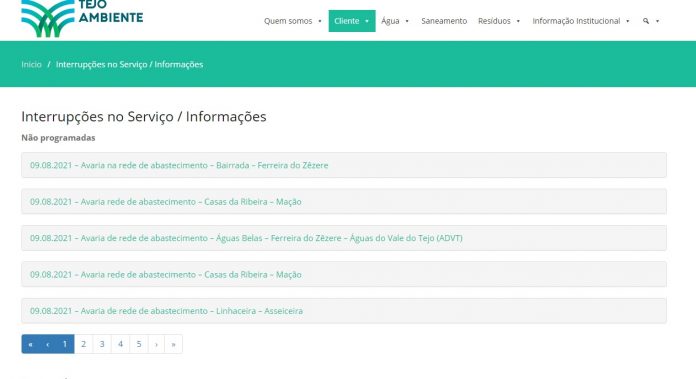Image resolution: width=696 pixels, height=379 pixels.
Task: Click the Início breadcrumb link
Action: coord(32,64)
